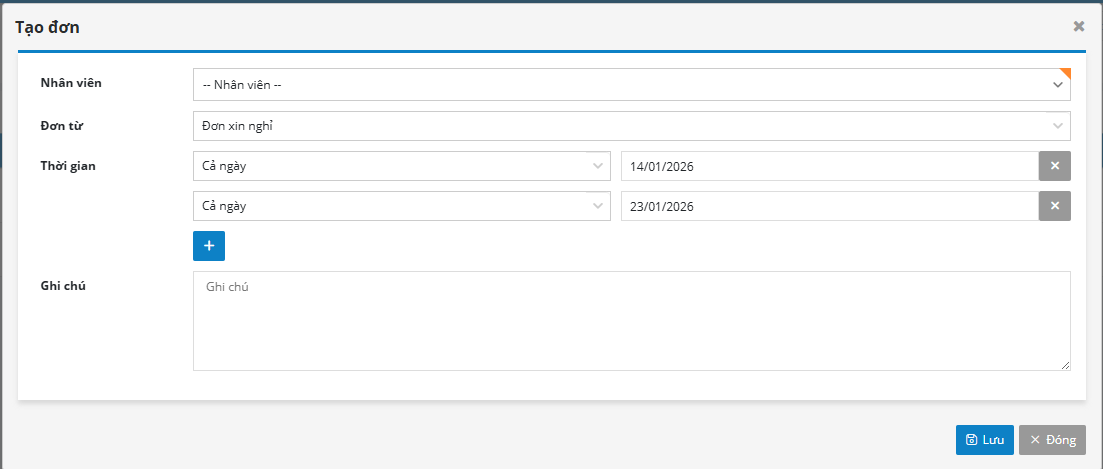This screenshot has height=469, width=1103.
Task: Click the Đơn từ field label
Action: [x=61, y=124]
